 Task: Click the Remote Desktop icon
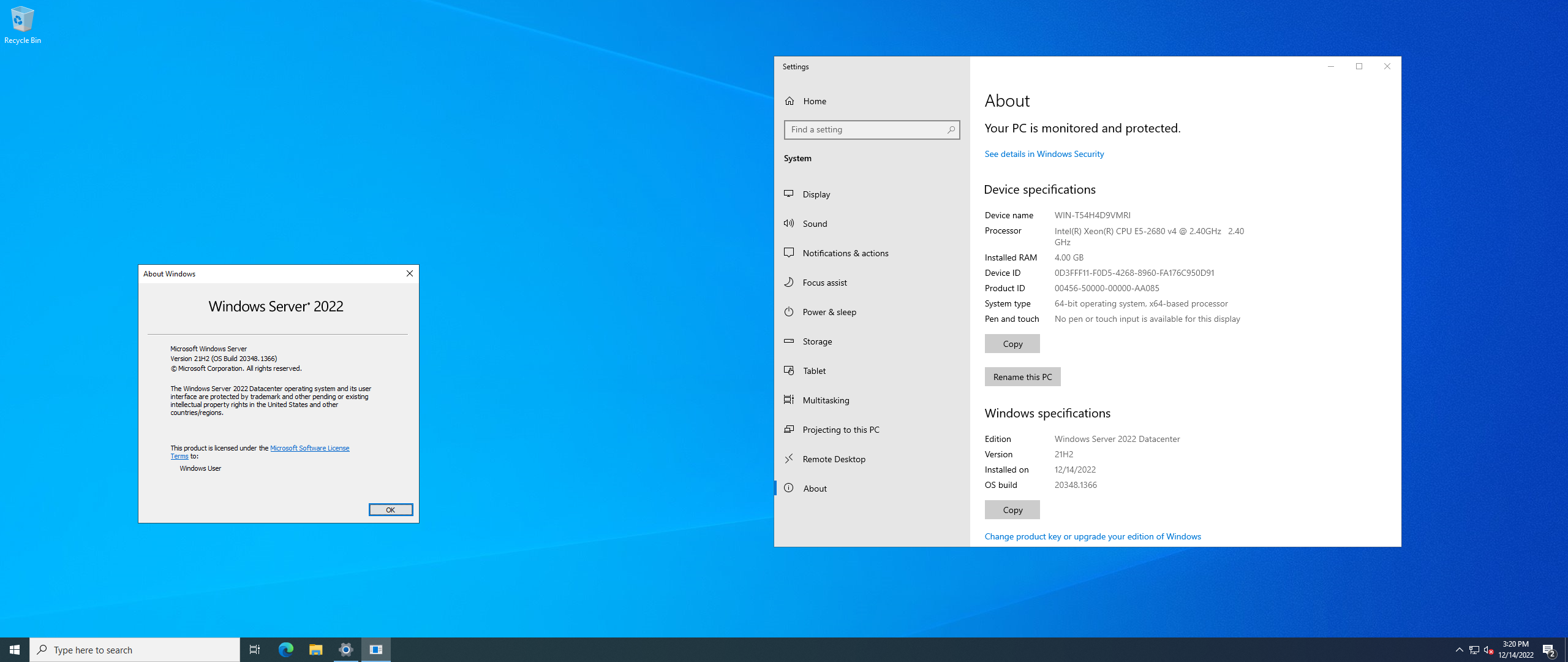[789, 458]
